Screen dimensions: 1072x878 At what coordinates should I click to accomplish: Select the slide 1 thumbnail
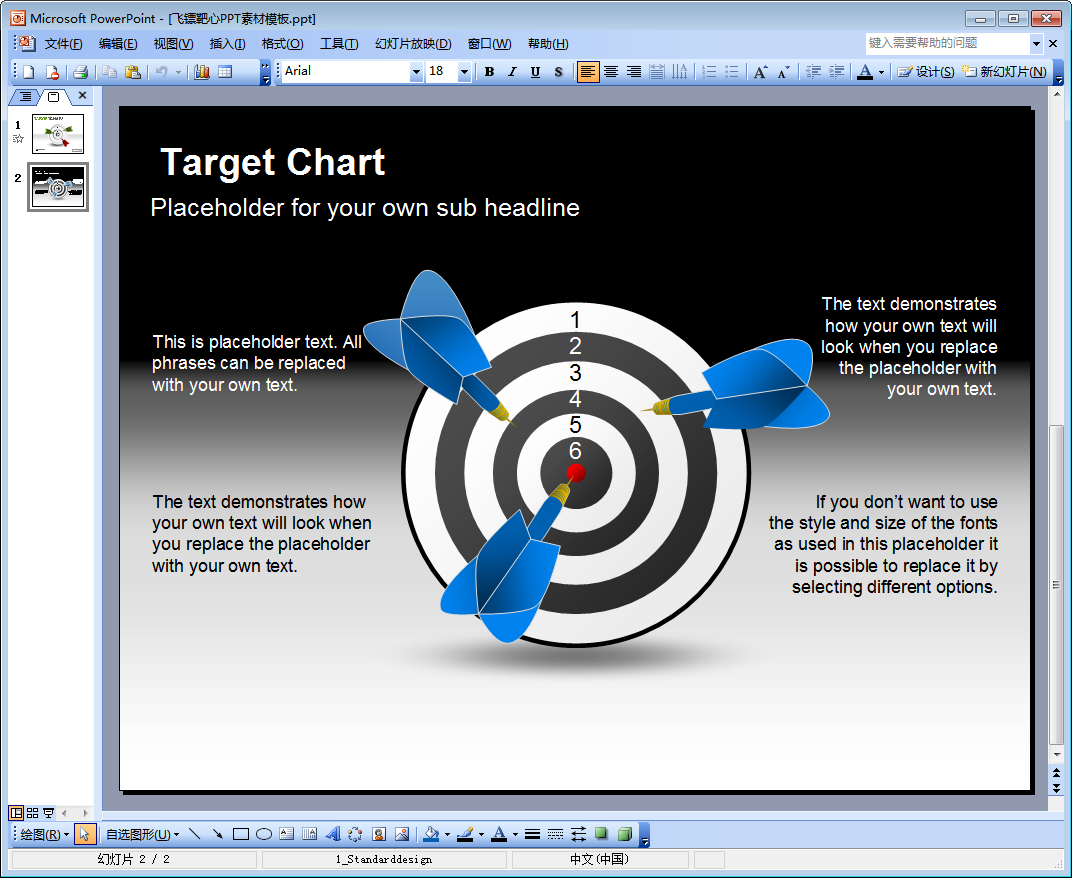[58, 133]
